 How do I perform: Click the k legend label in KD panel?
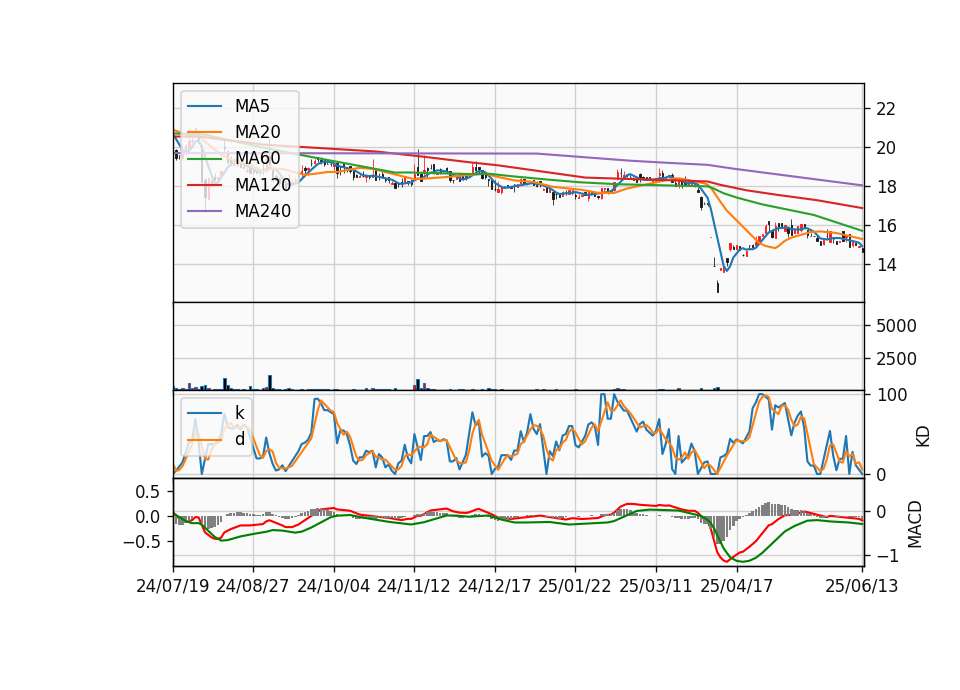[x=239, y=413]
